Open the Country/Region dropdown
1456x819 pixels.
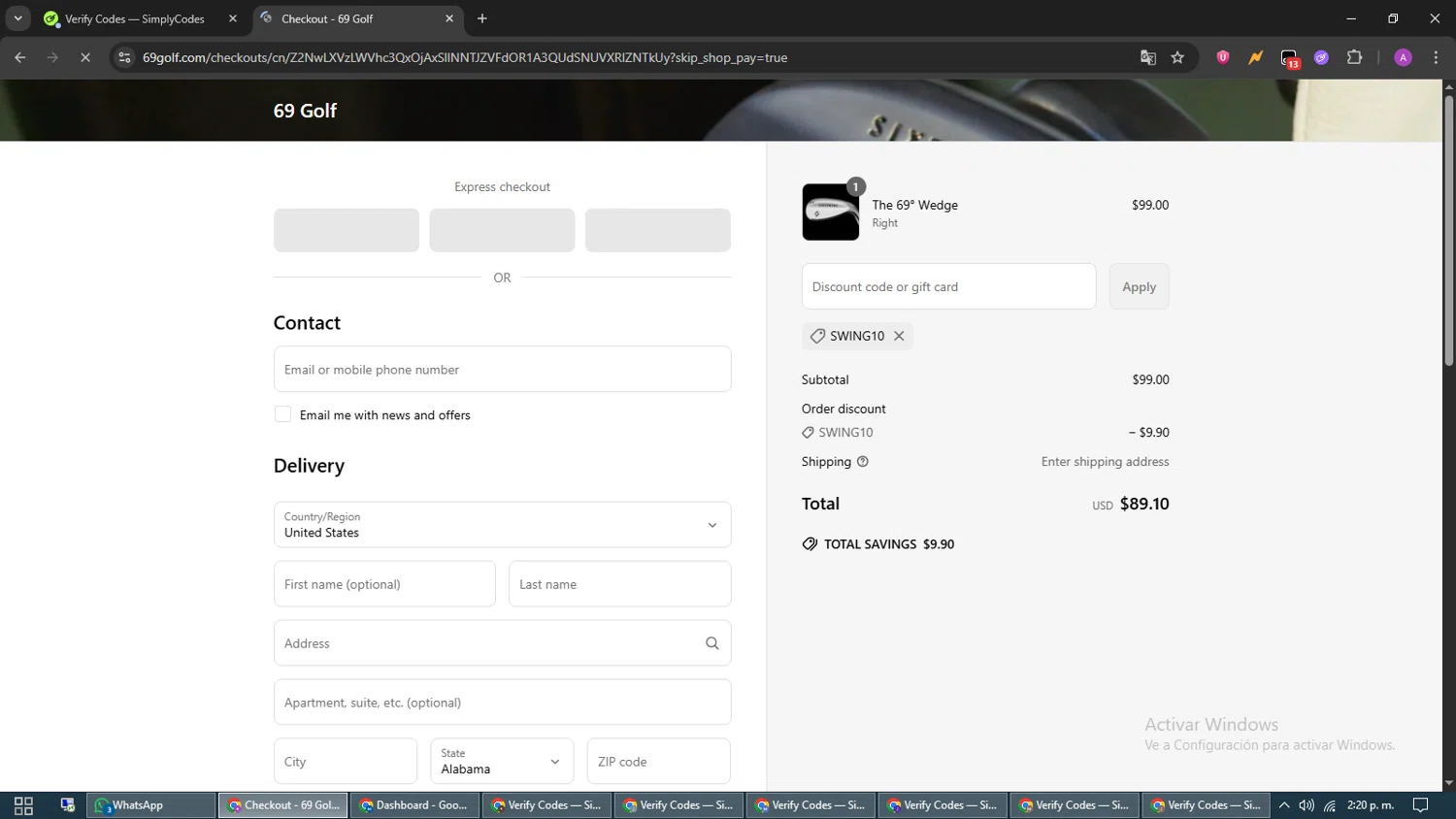click(502, 525)
